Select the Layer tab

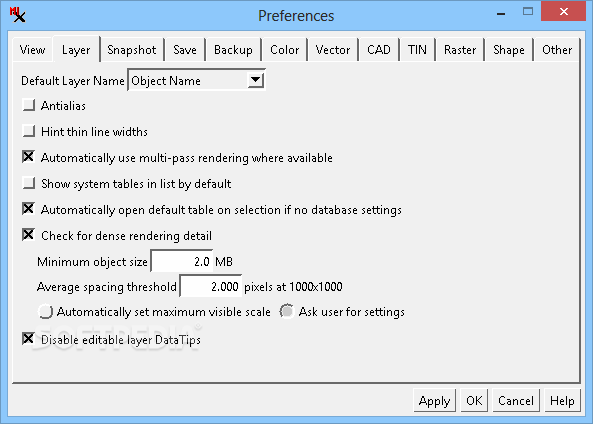click(76, 50)
